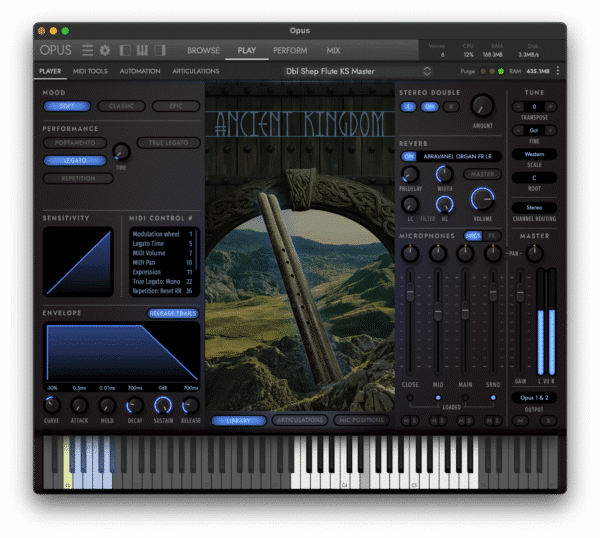Select the Classic mood

tap(122, 106)
